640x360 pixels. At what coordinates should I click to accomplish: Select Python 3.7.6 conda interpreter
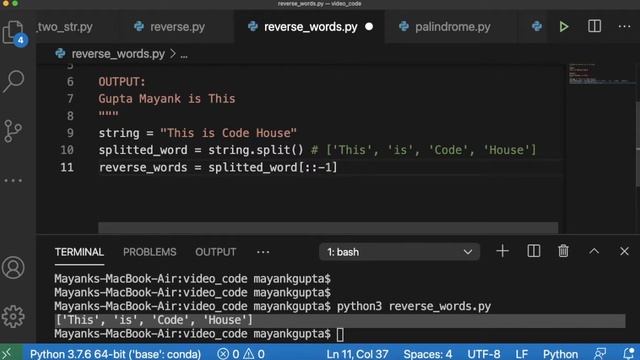[115, 353]
